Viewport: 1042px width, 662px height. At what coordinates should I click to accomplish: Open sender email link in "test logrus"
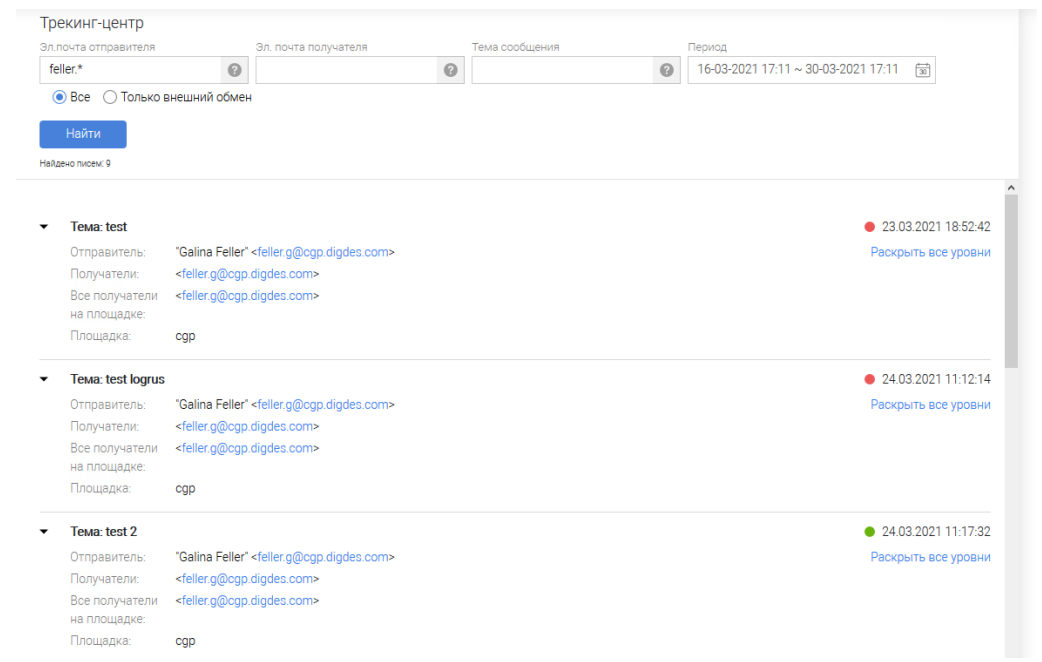pyautogui.click(x=323, y=404)
